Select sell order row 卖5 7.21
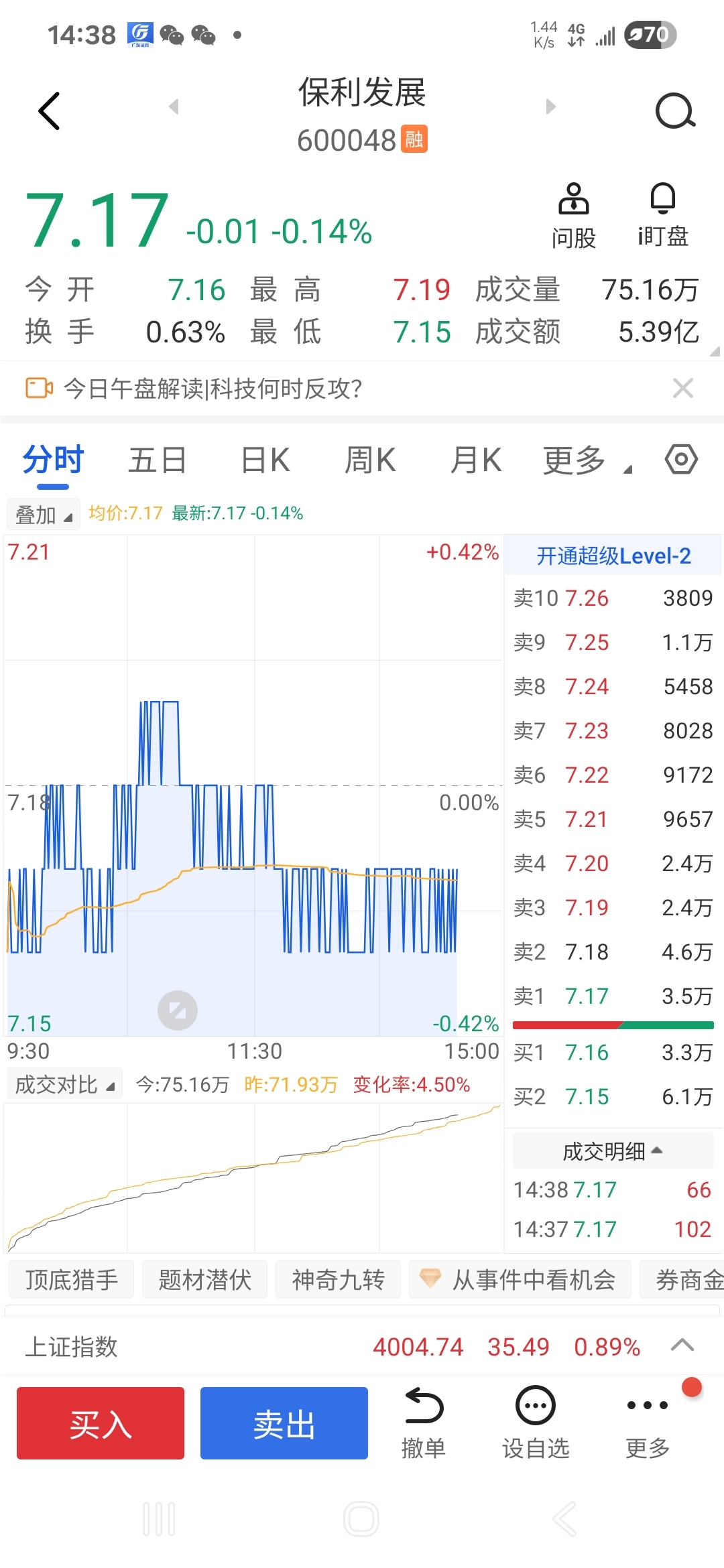The width and height of the screenshot is (724, 1568). pos(613,819)
